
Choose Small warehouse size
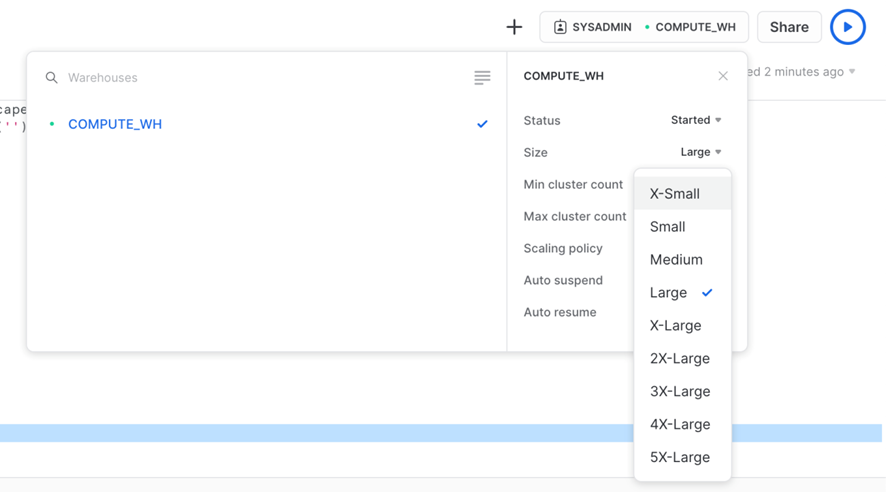[x=668, y=227]
